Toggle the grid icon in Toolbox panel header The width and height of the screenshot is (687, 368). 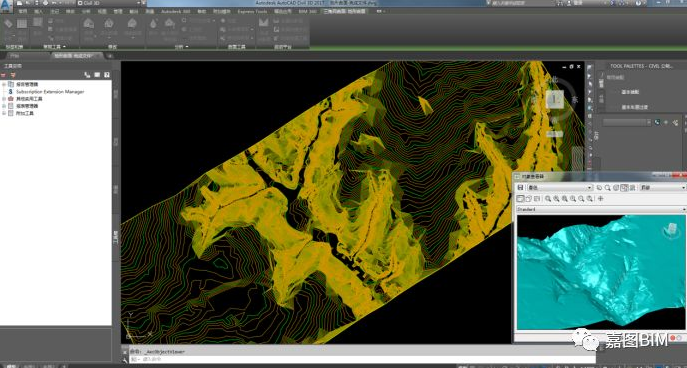click(x=97, y=75)
